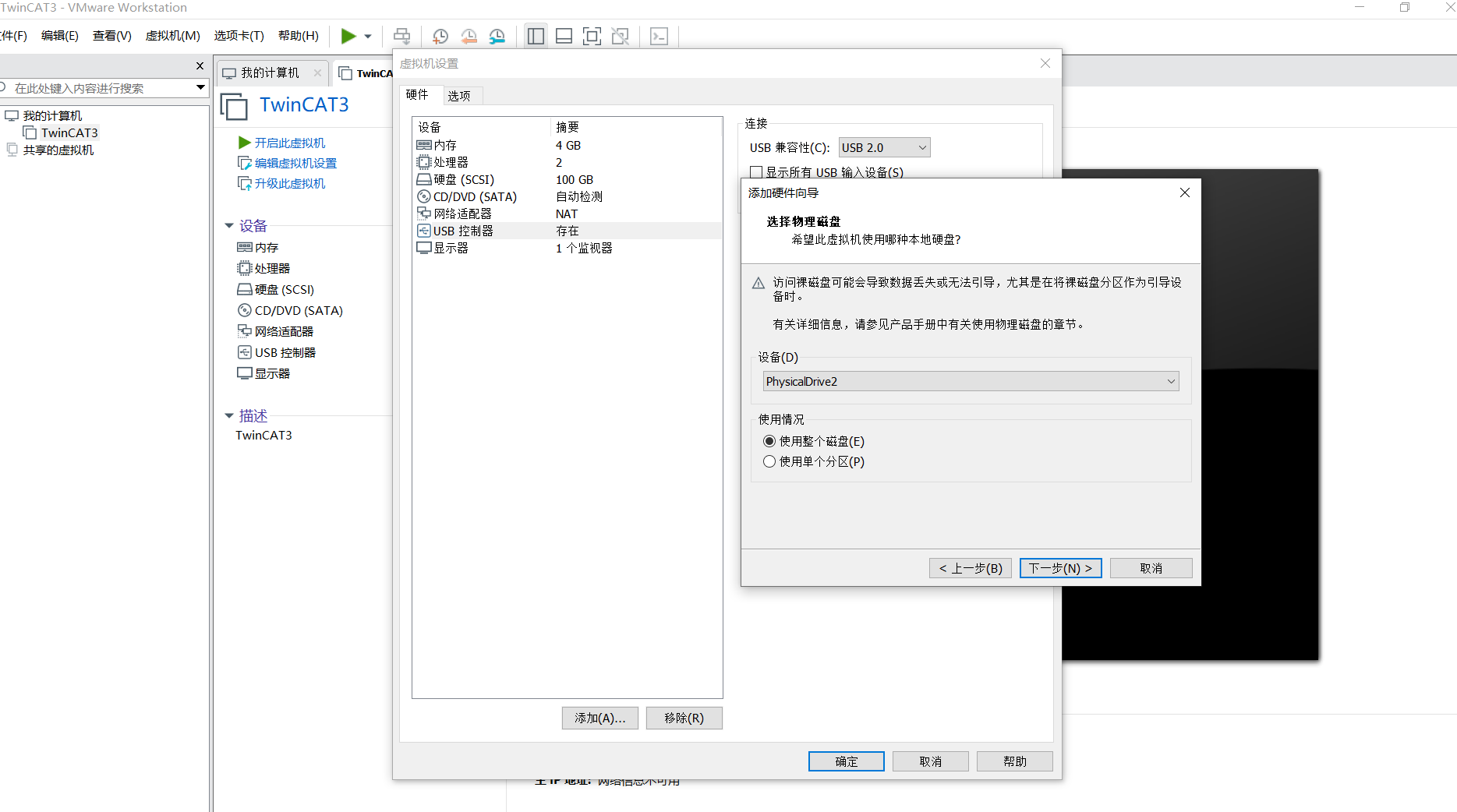Select 使用整个磁盘 radio button
Viewport: 1457px width, 812px height.
[x=769, y=440]
